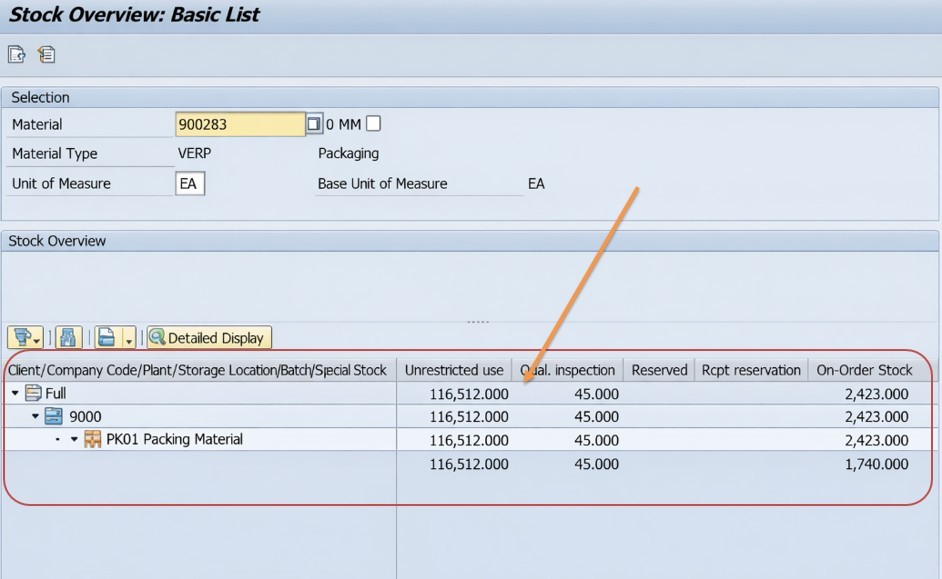Click the second toolbar icon below the title

point(46,55)
